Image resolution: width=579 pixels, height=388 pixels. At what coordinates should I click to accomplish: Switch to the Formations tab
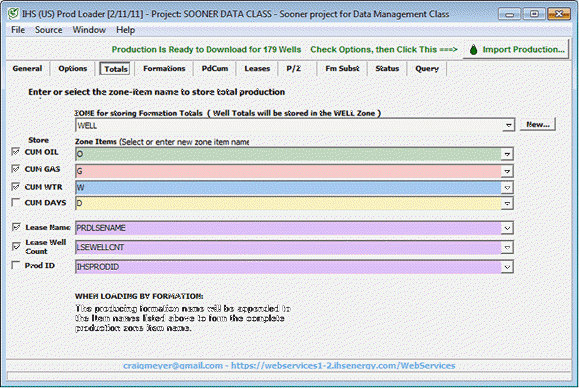click(164, 69)
